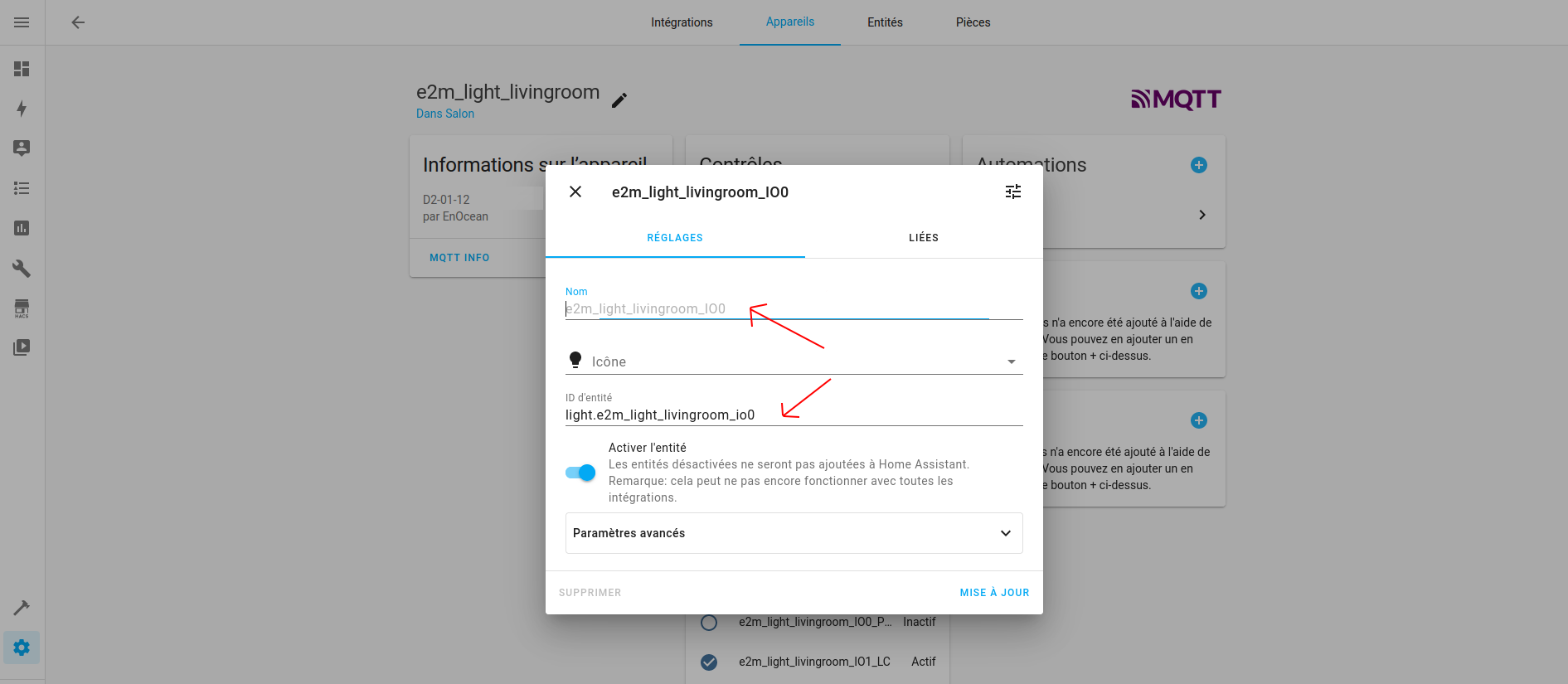Open entity settings sliders icon in dialog
Image resolution: width=1568 pixels, height=684 pixels.
[1012, 192]
